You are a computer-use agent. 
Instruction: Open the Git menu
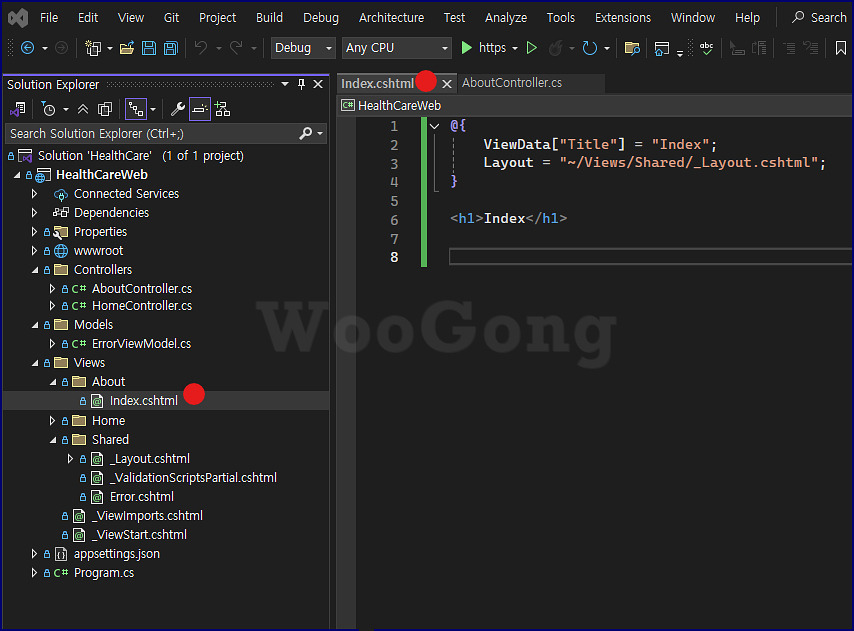click(172, 18)
